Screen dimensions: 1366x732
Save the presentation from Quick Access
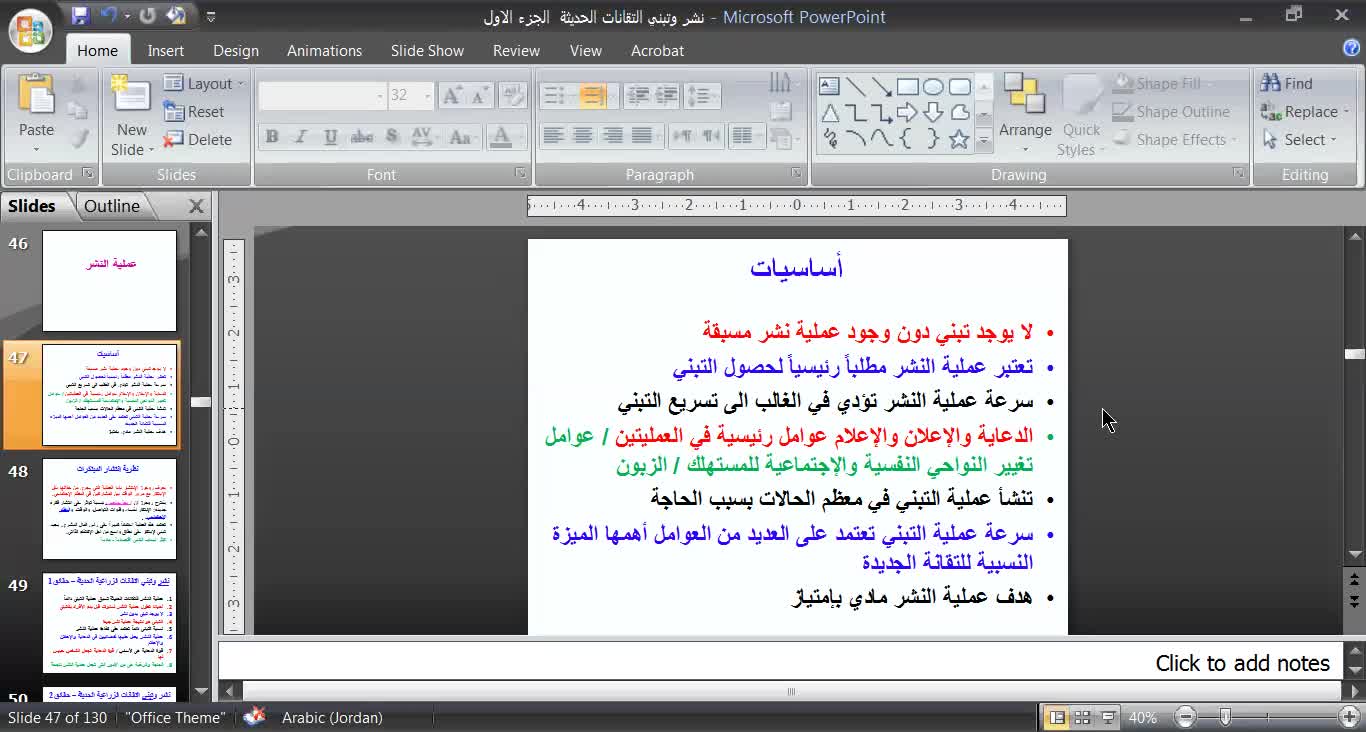pos(80,16)
